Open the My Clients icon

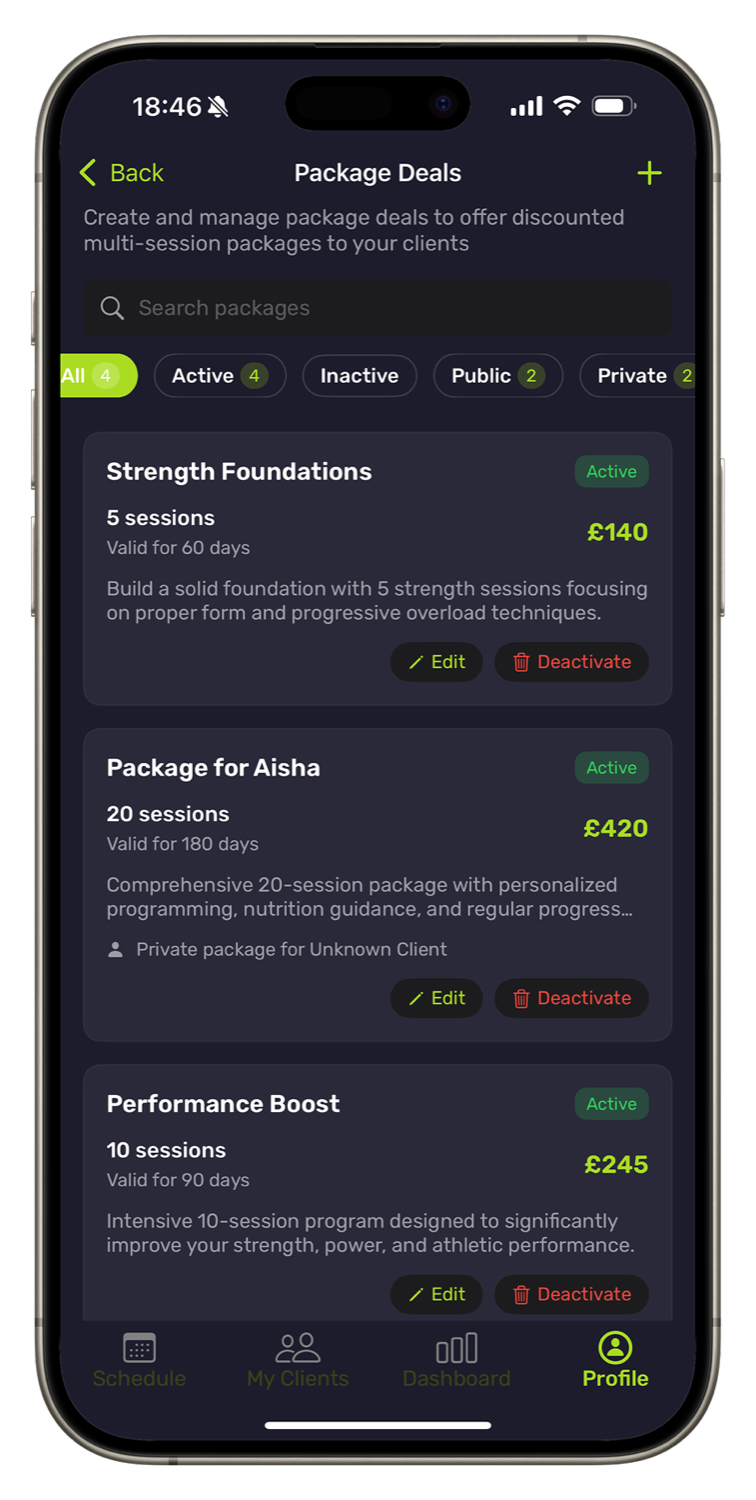pyautogui.click(x=297, y=1346)
